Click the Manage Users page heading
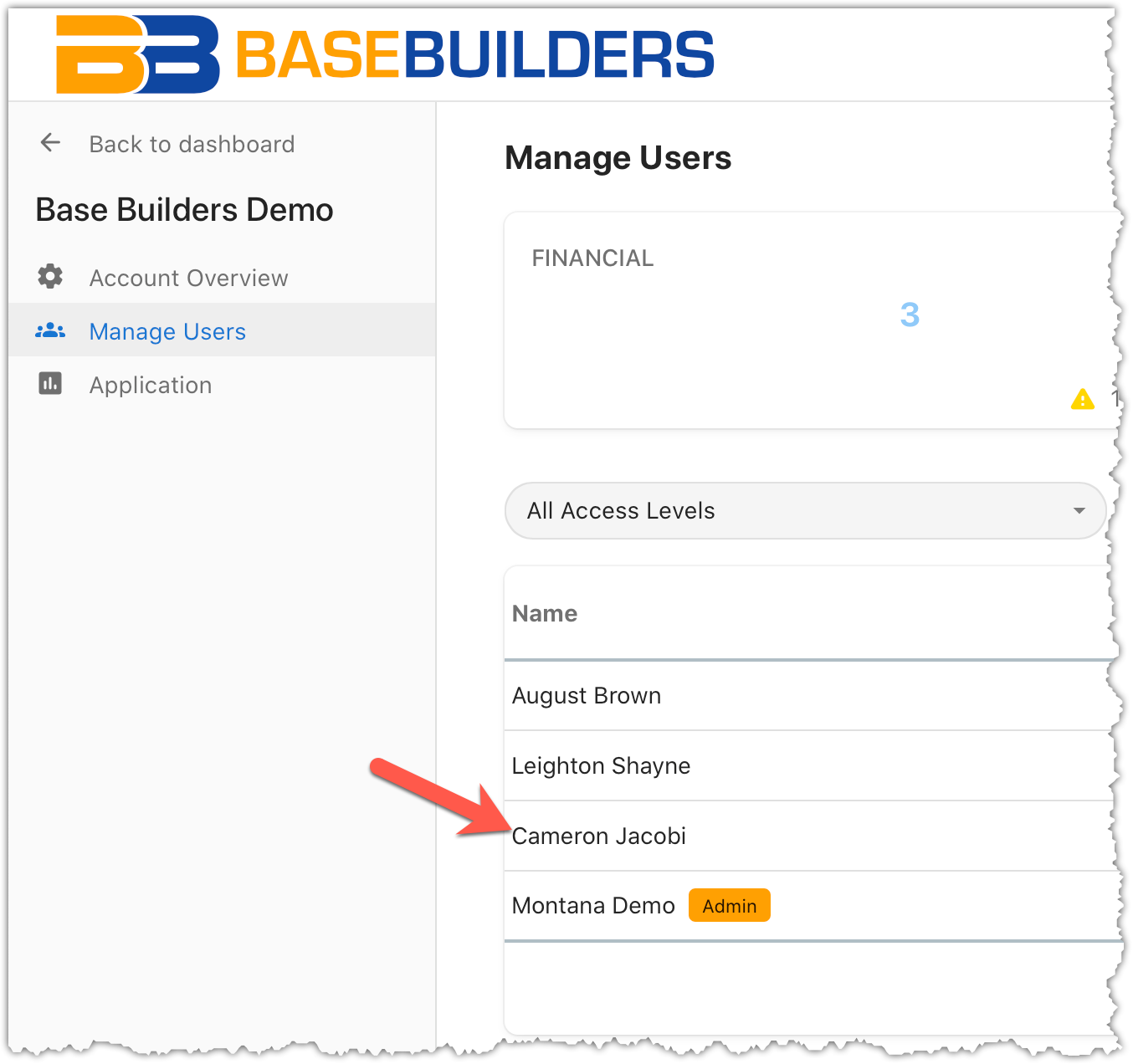 [x=618, y=158]
